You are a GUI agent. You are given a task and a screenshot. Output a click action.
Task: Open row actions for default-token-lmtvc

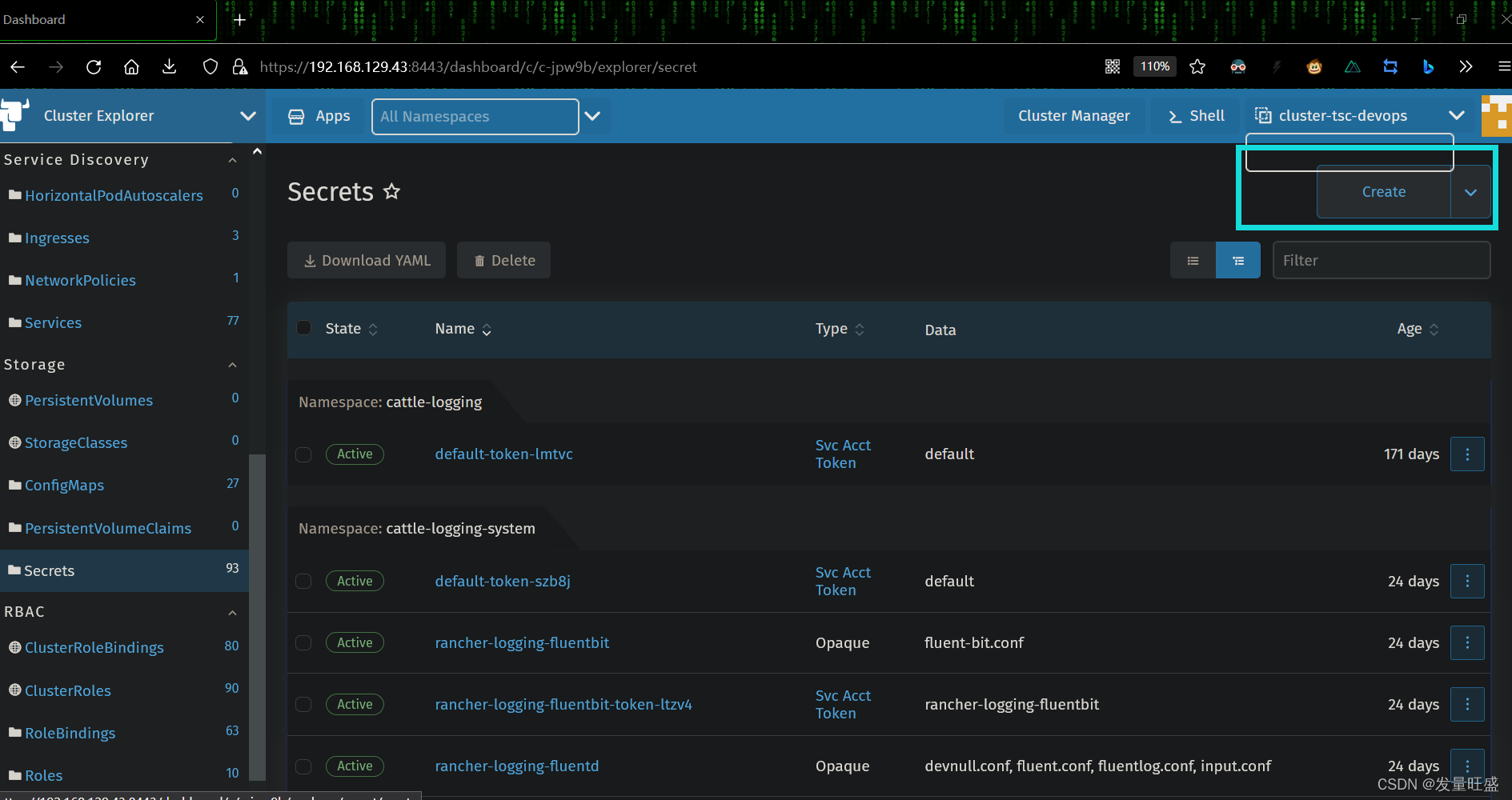[1467, 454]
